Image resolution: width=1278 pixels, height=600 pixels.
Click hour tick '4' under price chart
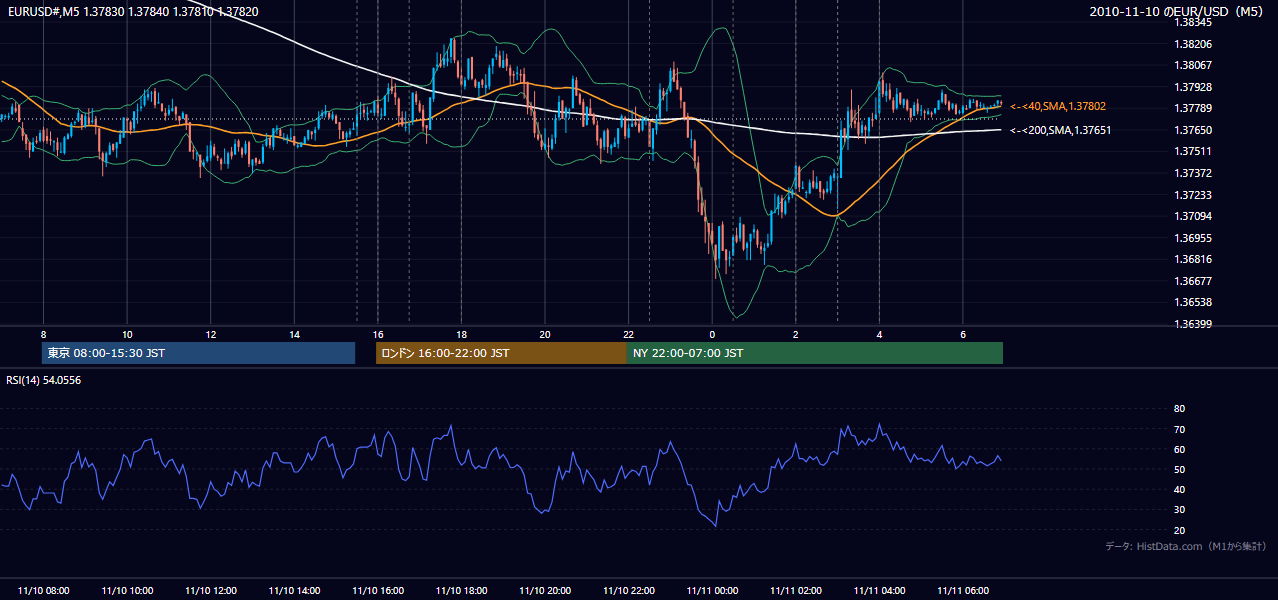pyautogui.click(x=879, y=334)
